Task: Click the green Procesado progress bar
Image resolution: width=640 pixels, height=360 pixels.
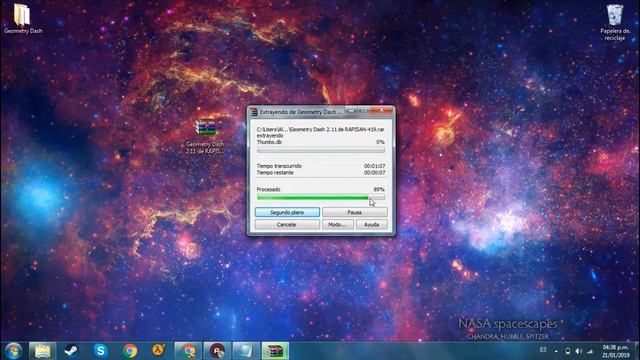Action: pyautogui.click(x=321, y=198)
